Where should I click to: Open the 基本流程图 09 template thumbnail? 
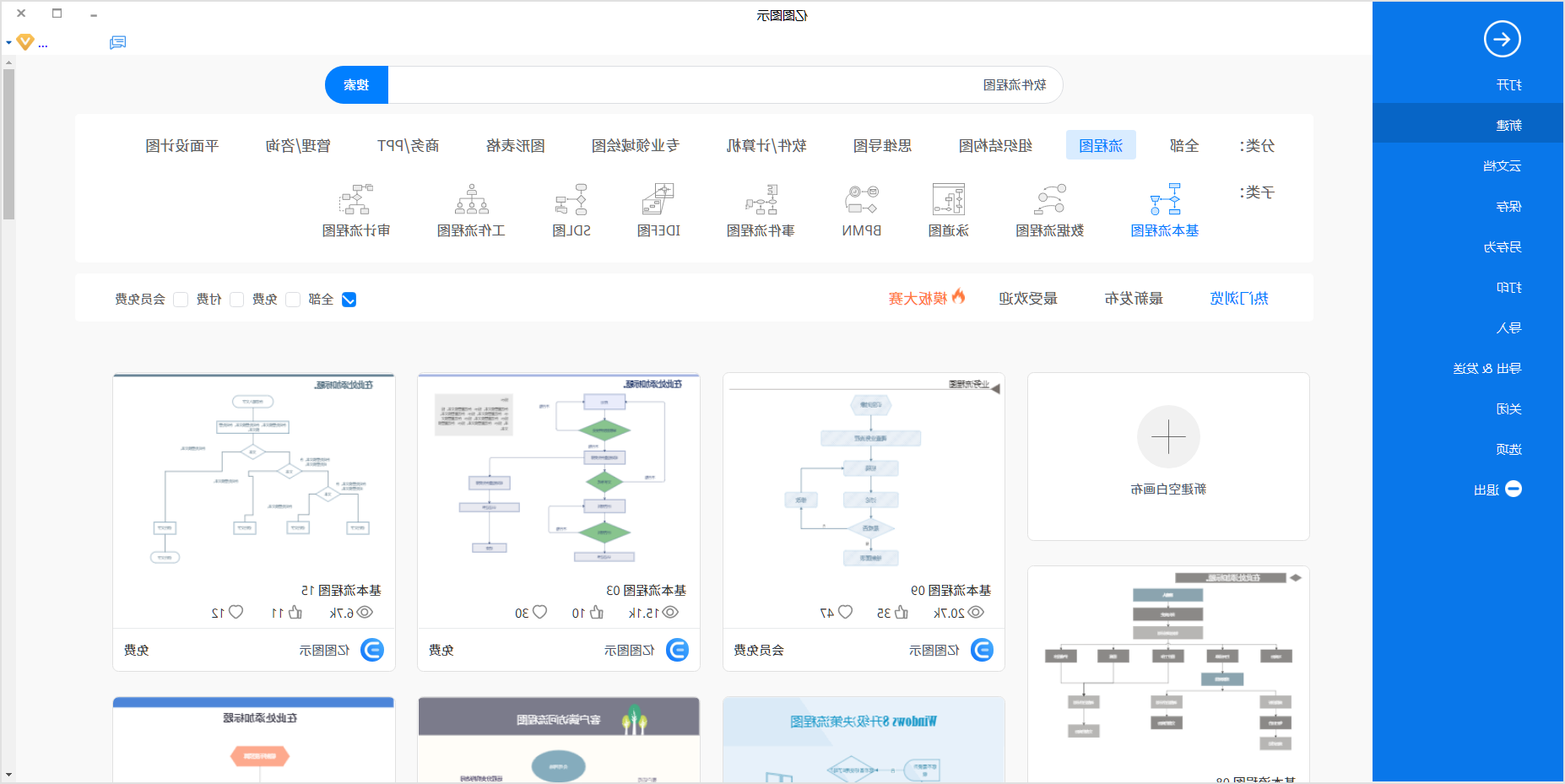(864, 474)
